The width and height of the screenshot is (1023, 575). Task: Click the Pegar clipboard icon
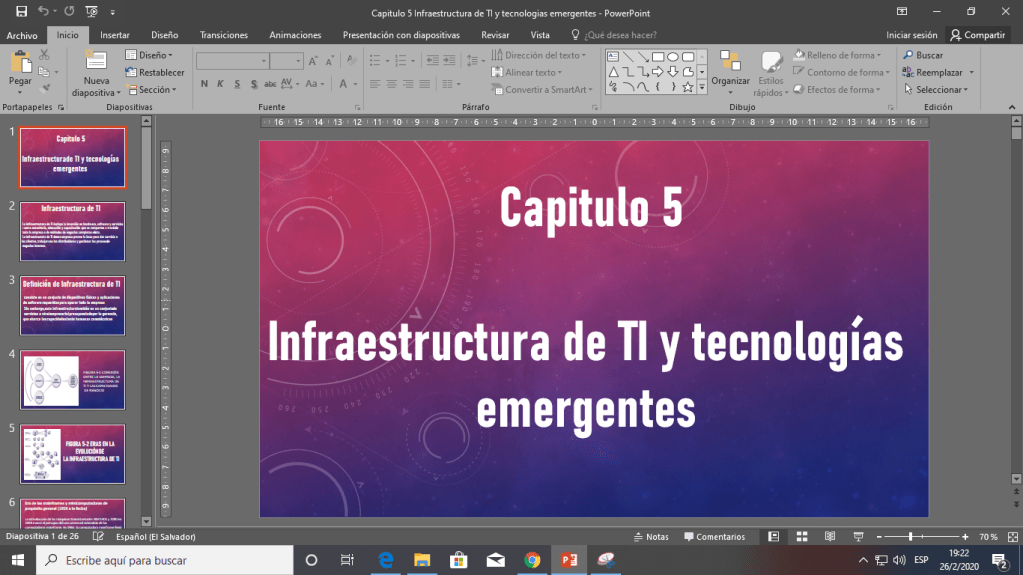[x=20, y=62]
